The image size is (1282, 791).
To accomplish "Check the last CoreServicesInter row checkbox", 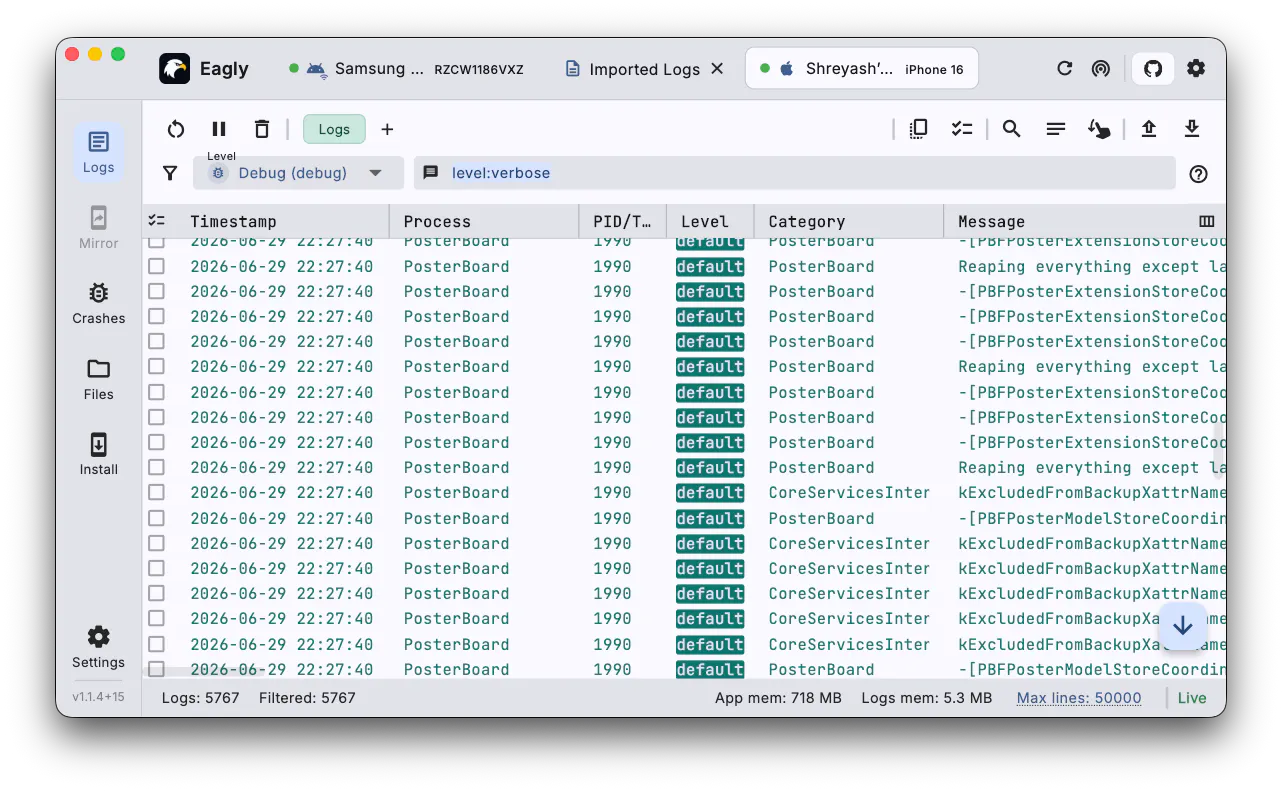I will [x=156, y=644].
